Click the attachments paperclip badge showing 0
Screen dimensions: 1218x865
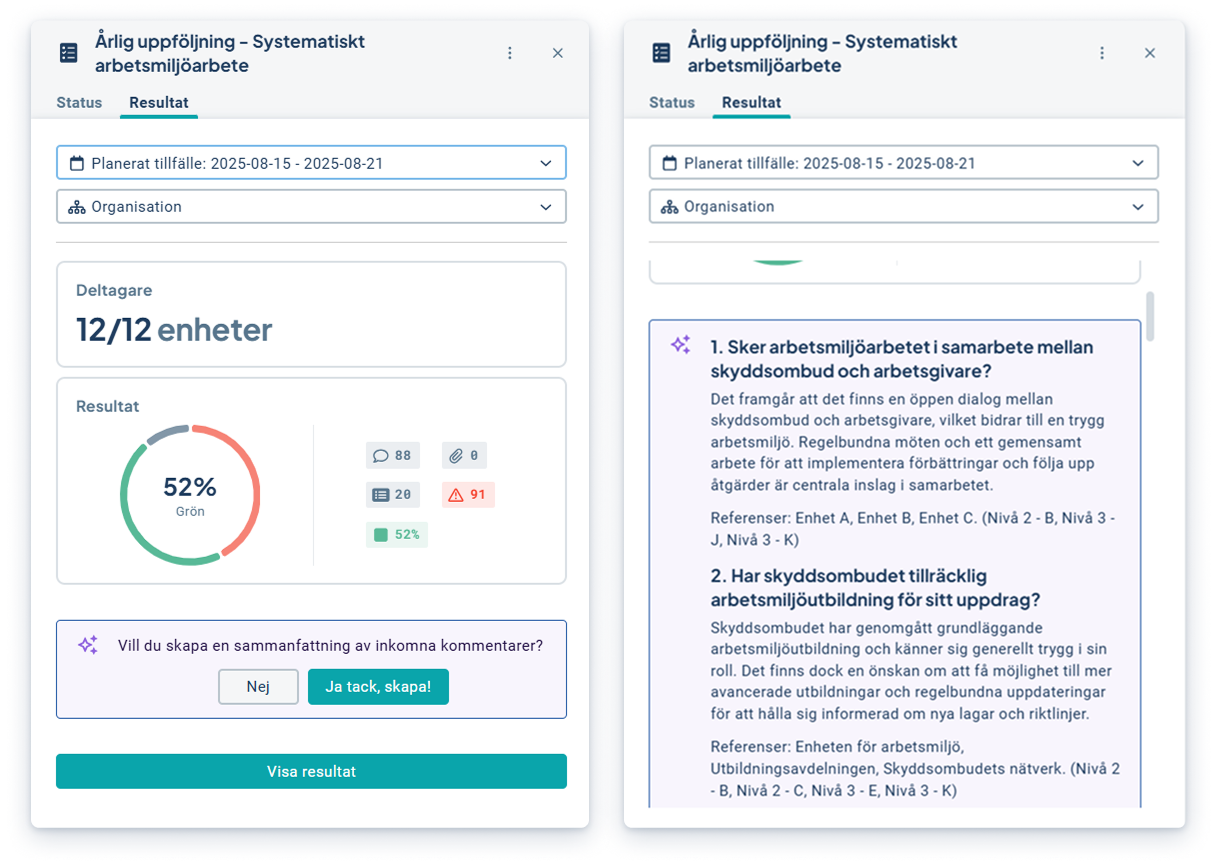tap(464, 456)
